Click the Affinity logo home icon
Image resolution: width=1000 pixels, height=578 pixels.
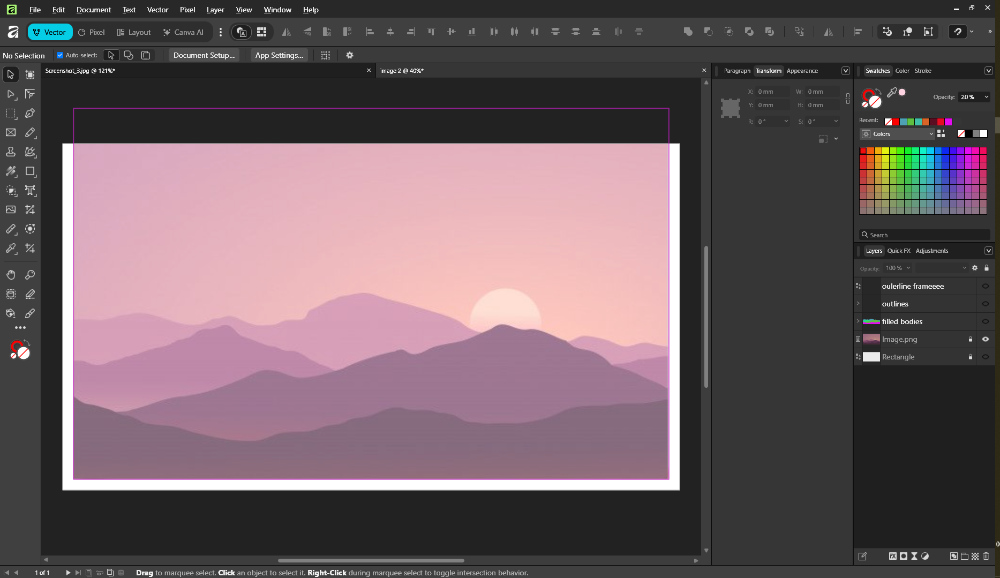tap(13, 32)
